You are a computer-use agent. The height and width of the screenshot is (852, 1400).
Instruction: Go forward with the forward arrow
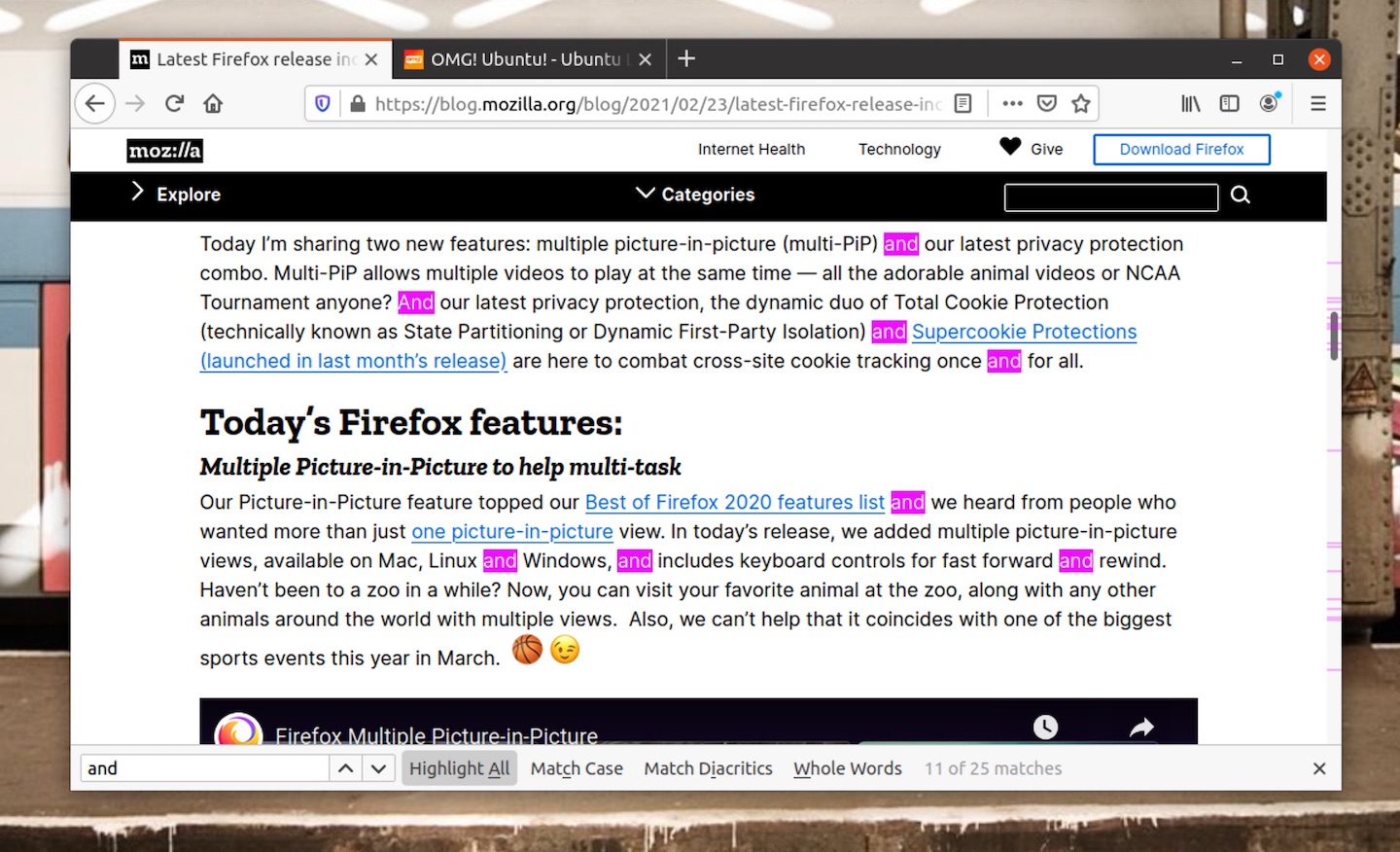135,103
